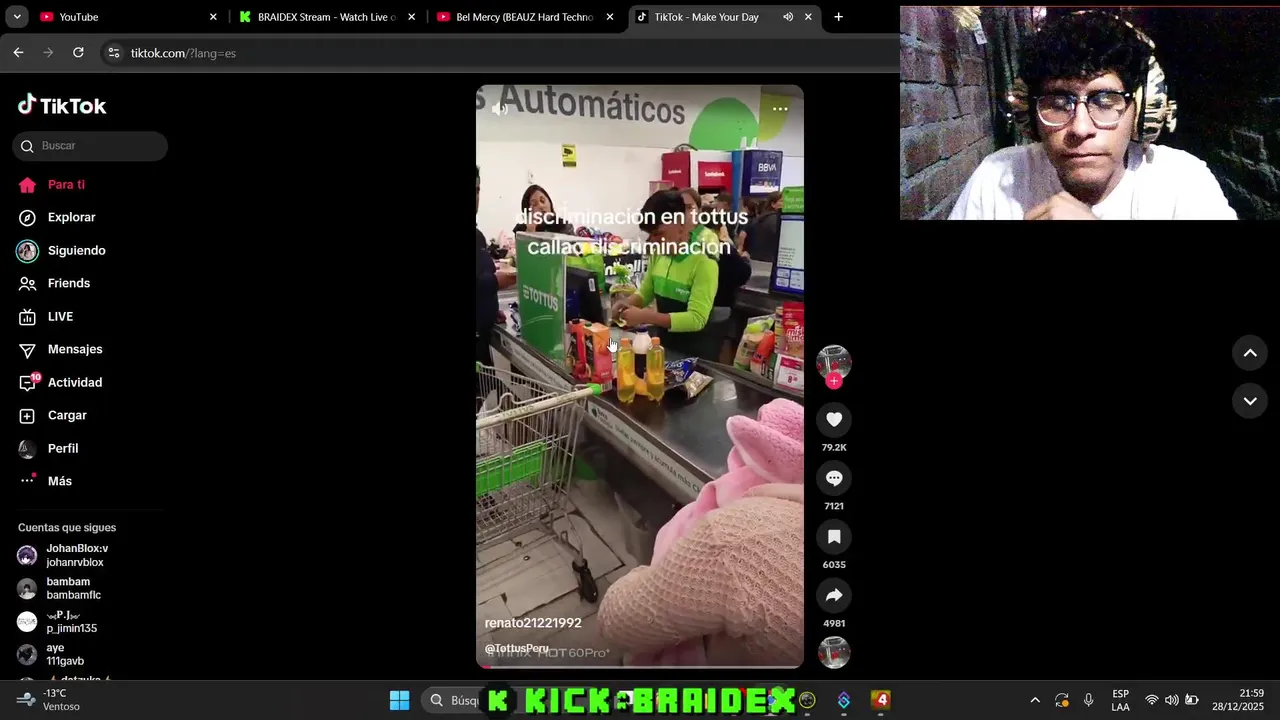
Task: Open Perfil page
Action: (x=63, y=449)
